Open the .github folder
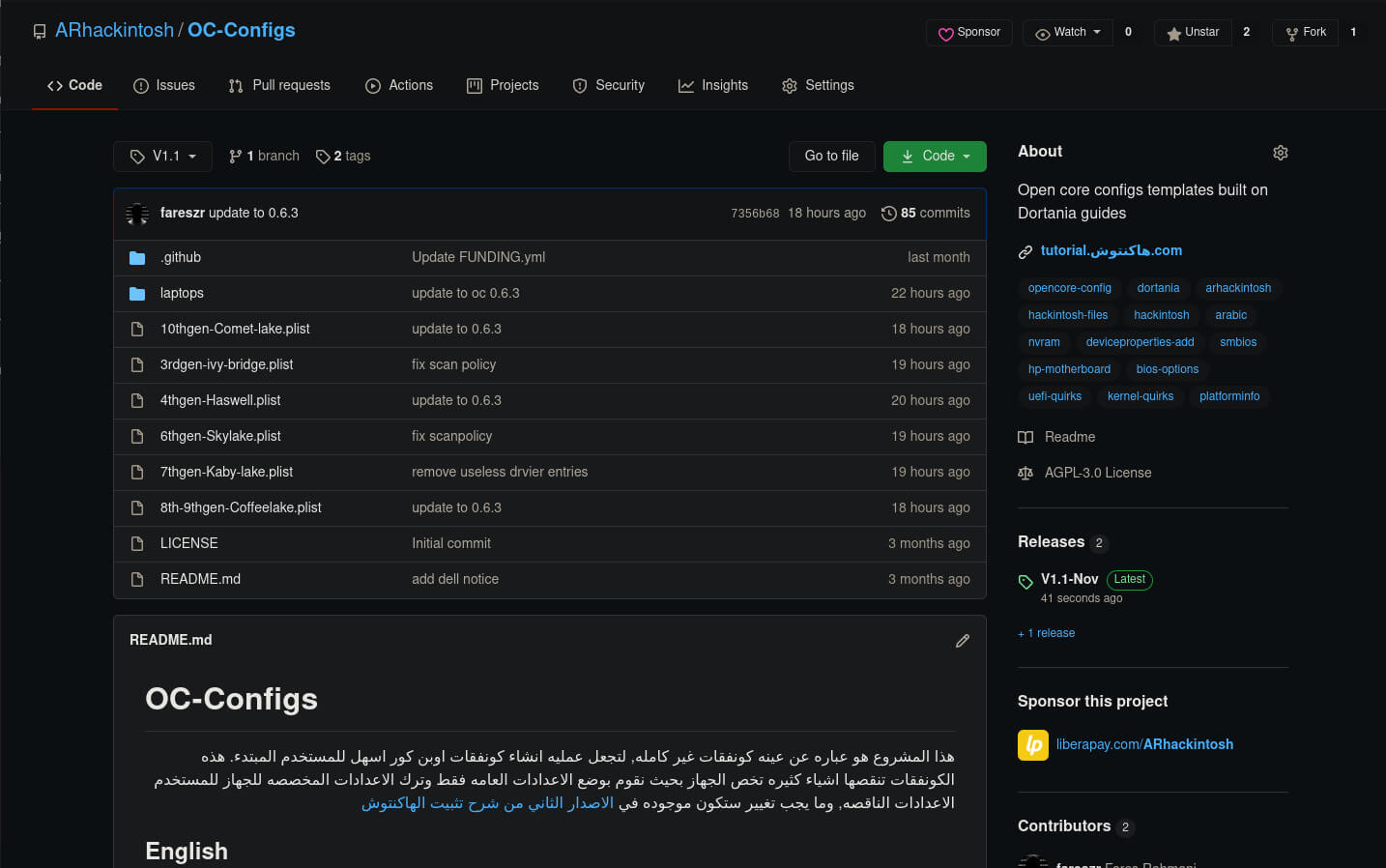 tap(181, 257)
